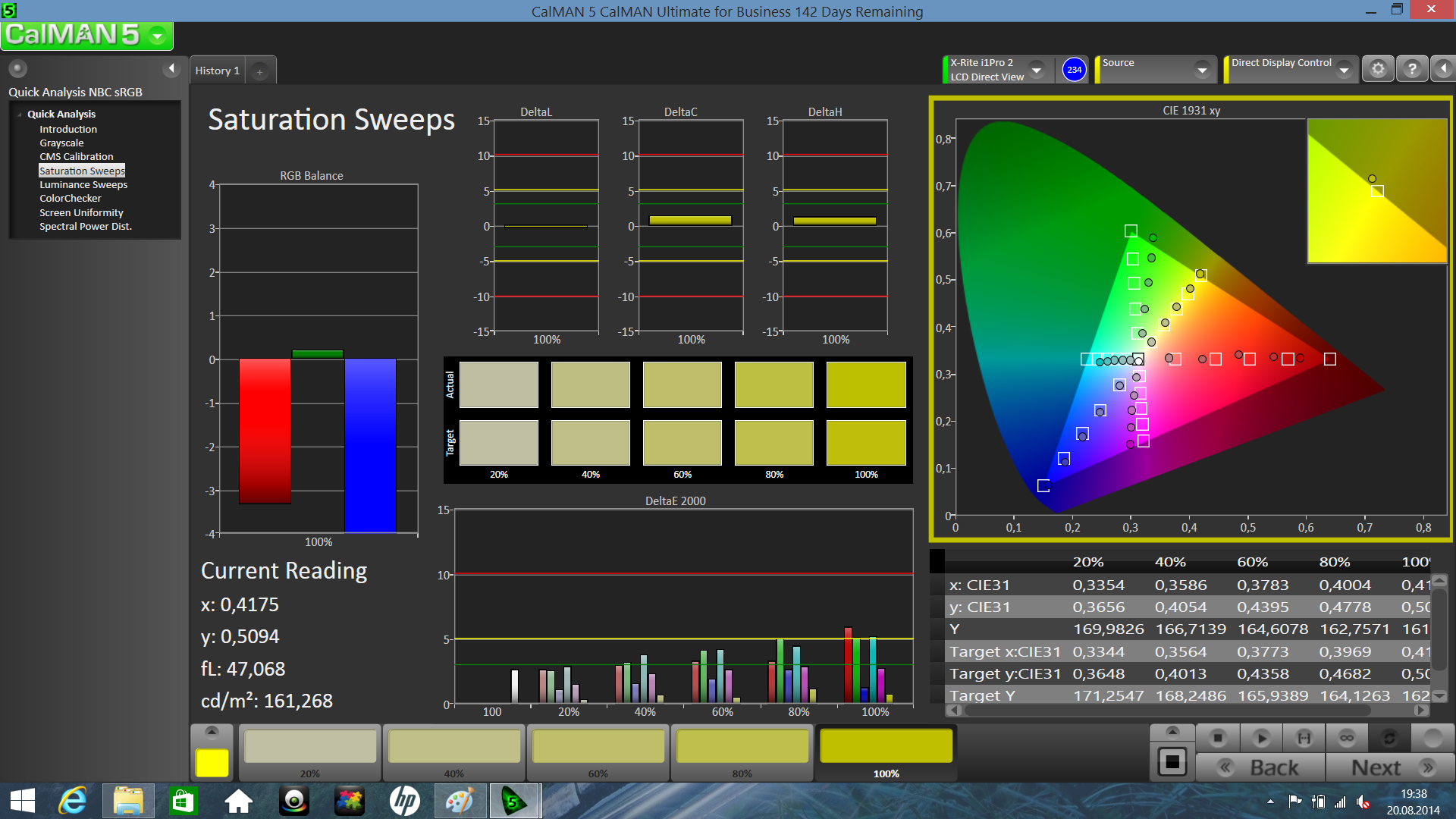The image size is (1456, 819).
Task: Select Luminance Sweeps in workflow list
Action: click(x=83, y=184)
